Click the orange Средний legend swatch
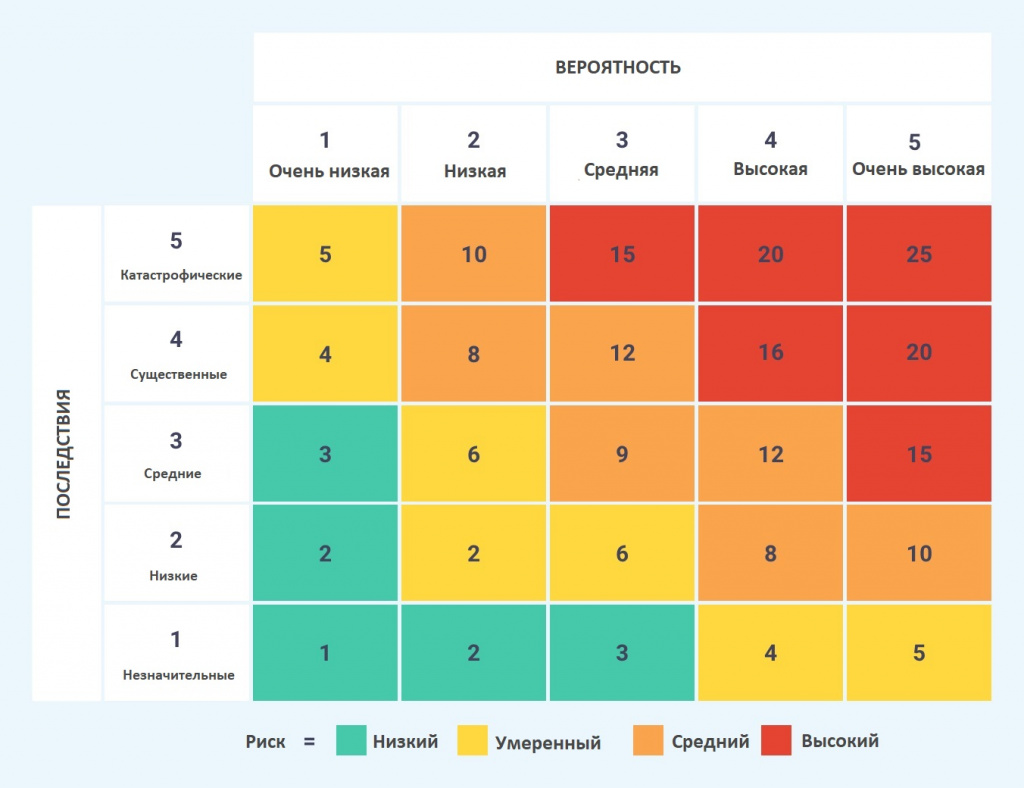Viewport: 1024px width, 788px height. pyautogui.click(x=648, y=741)
